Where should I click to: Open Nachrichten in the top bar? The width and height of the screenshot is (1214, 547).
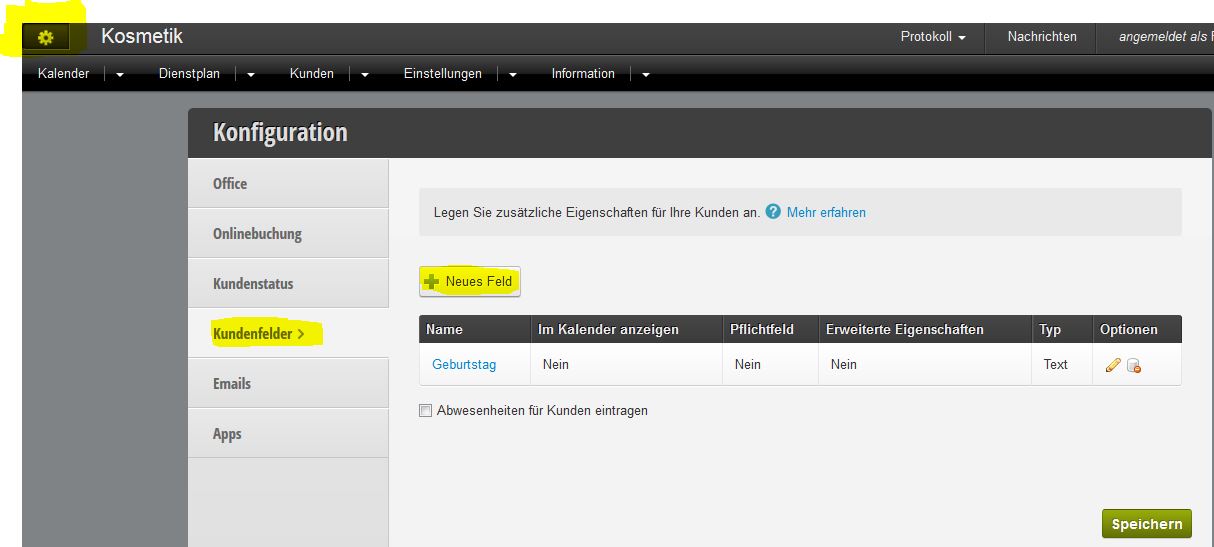click(1042, 37)
